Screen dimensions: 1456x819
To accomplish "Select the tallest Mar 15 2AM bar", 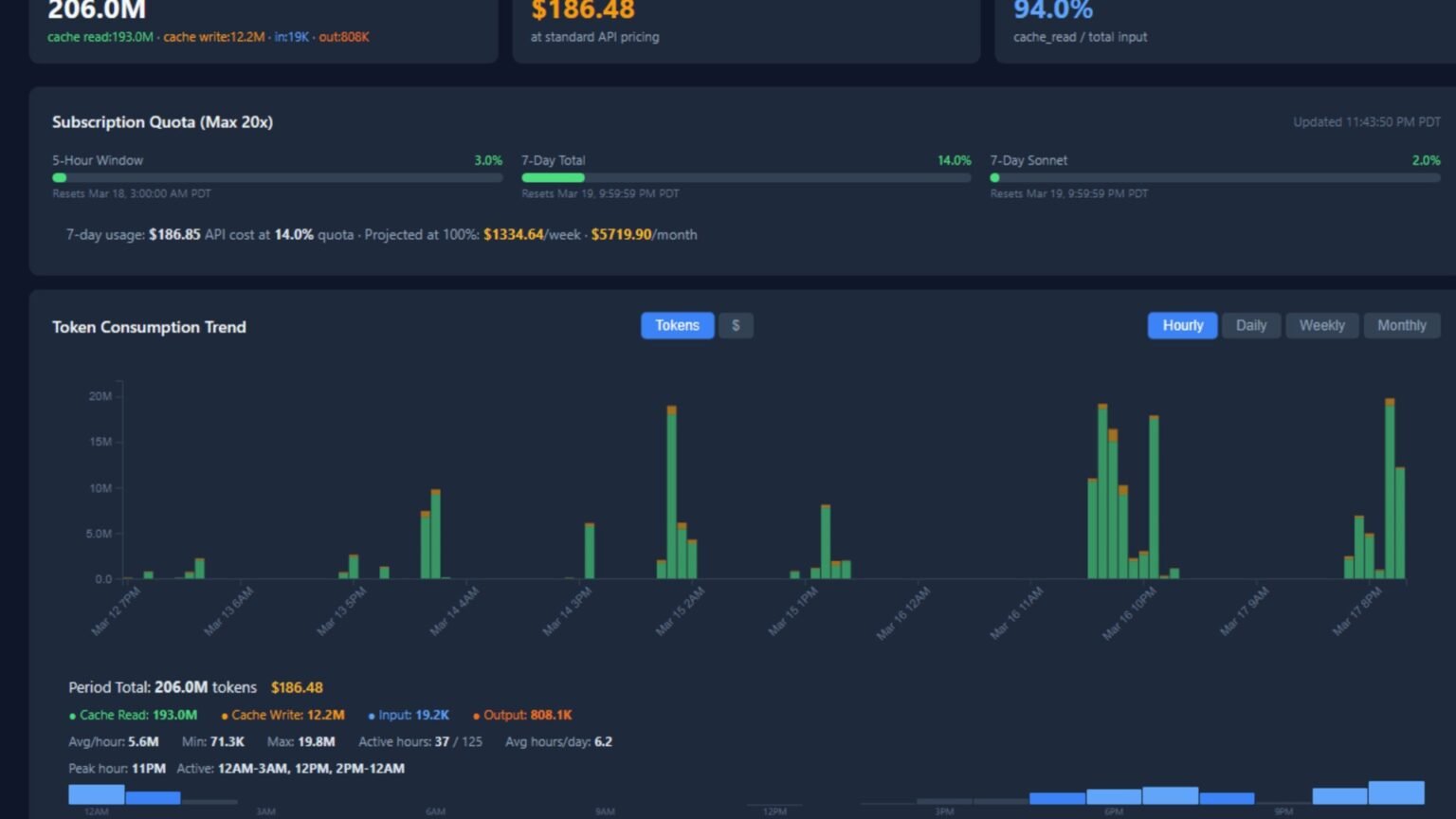I will tap(672, 492).
